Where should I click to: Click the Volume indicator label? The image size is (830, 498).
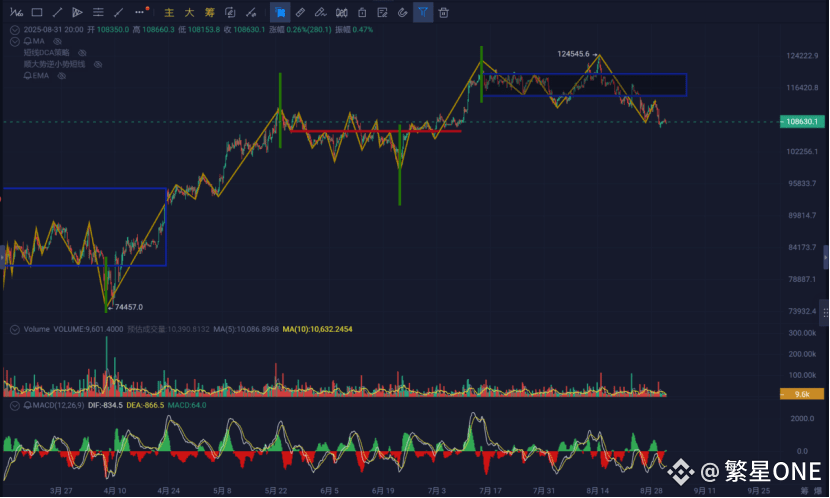point(37,329)
